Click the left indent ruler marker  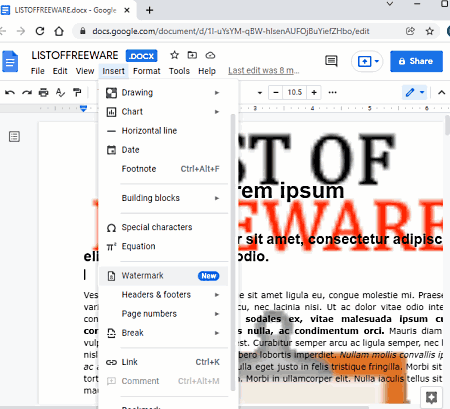(x=83, y=108)
